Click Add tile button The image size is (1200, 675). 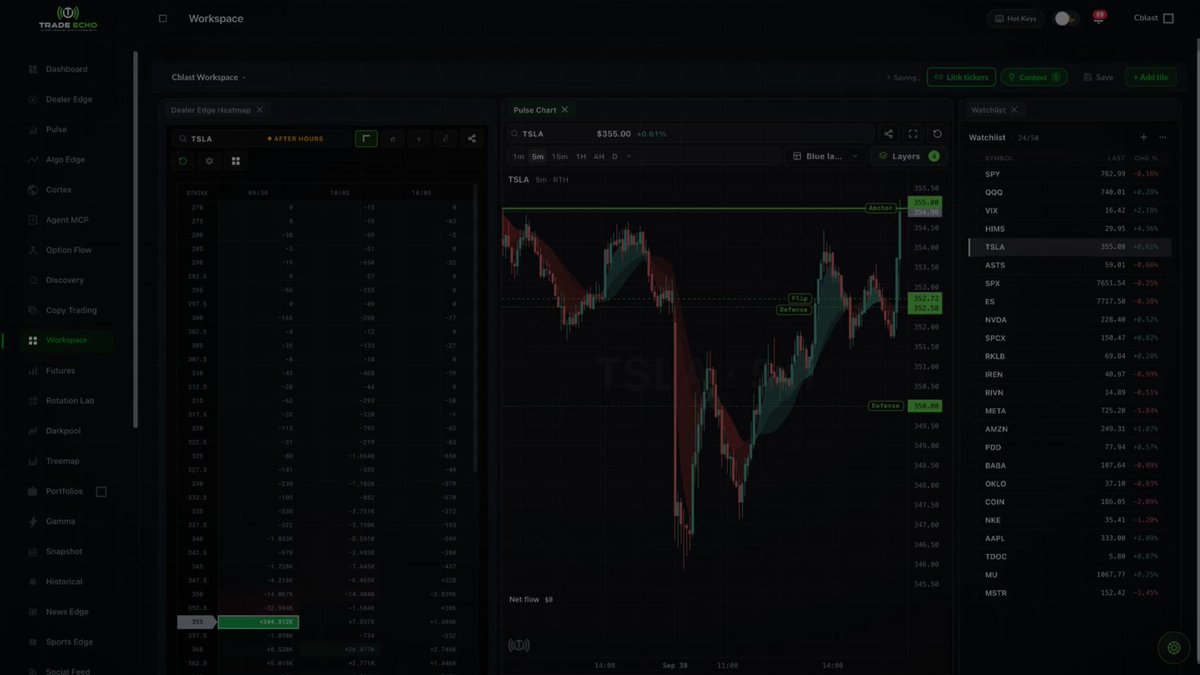[x=1151, y=77]
